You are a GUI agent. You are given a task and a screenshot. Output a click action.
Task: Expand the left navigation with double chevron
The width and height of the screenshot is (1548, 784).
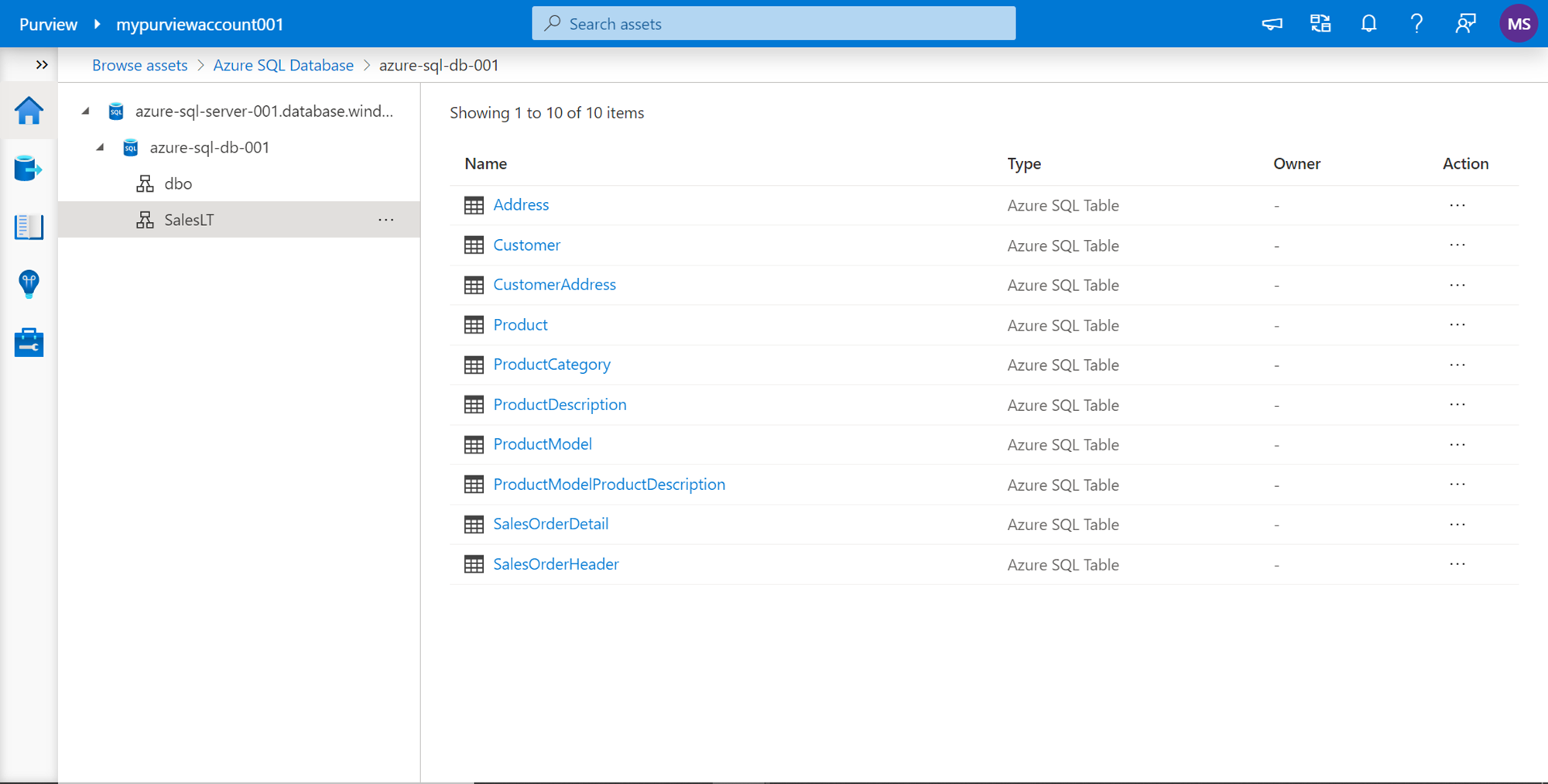pyautogui.click(x=42, y=65)
